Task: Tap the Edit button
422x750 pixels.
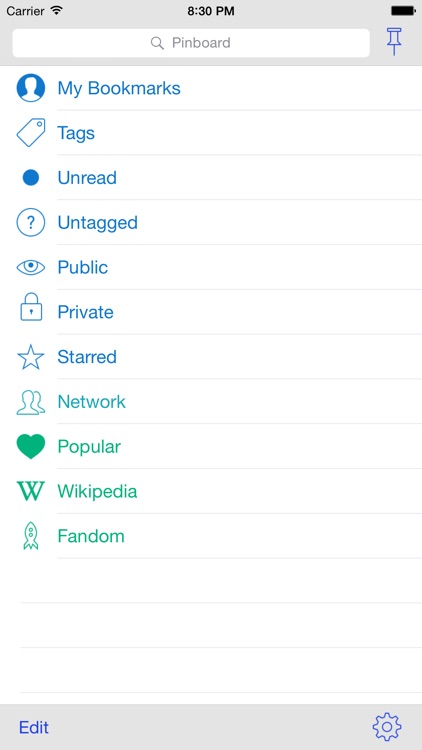Action: (34, 728)
